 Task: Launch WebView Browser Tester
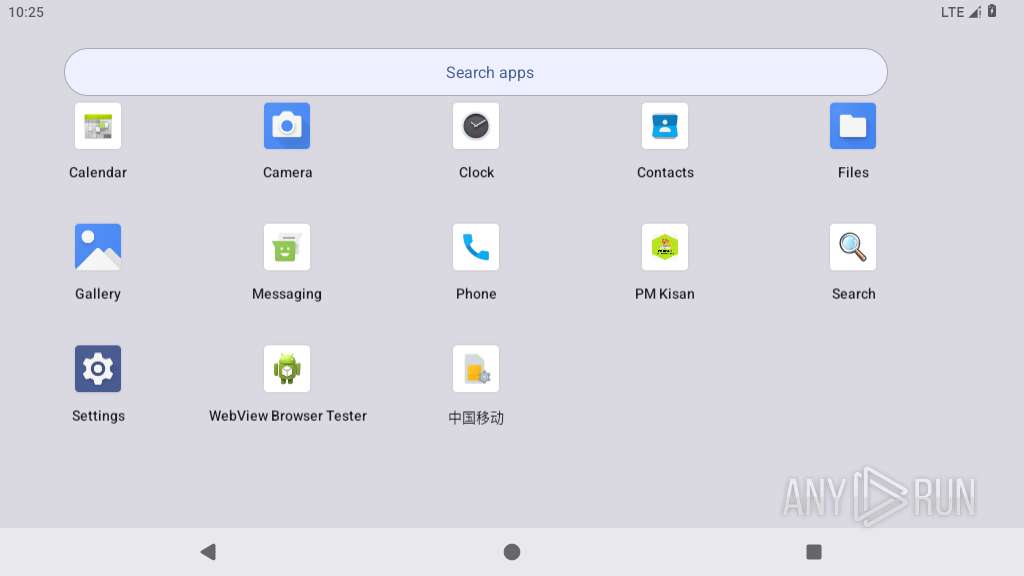(287, 368)
